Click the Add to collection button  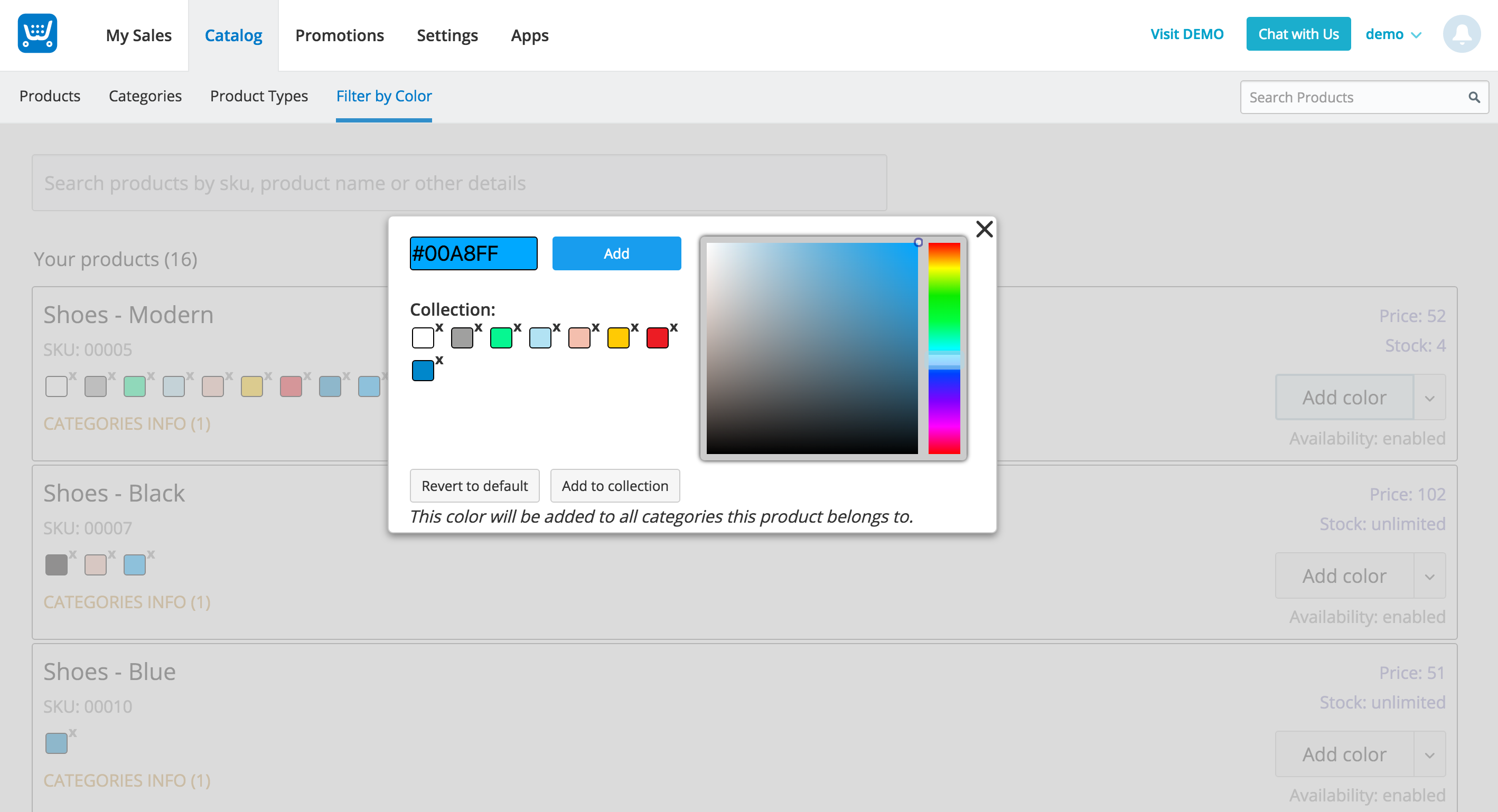615,485
